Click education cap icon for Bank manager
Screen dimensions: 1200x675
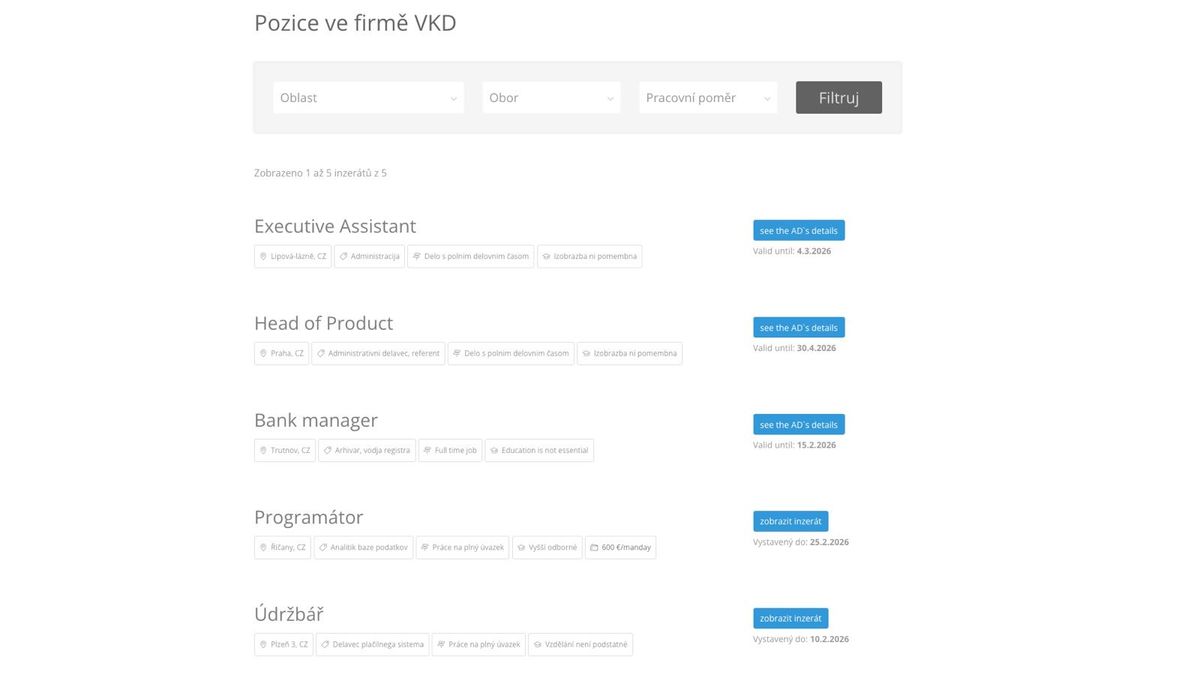(494, 450)
